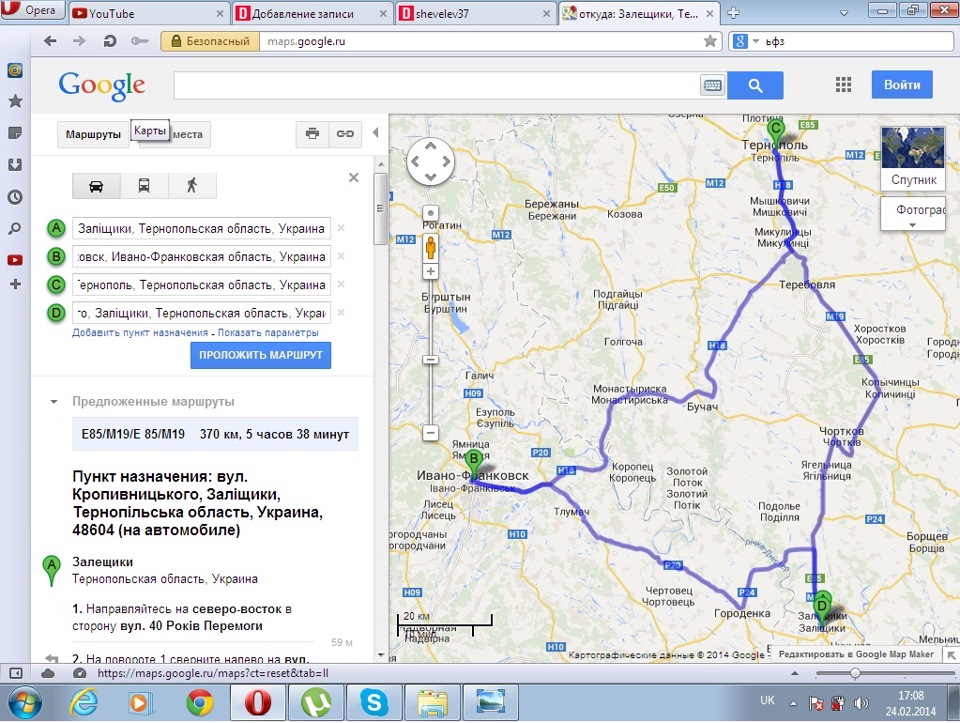Viewport: 960px width, 723px height.
Task: Switch to the YouTube browser tab
Action: click(x=149, y=13)
